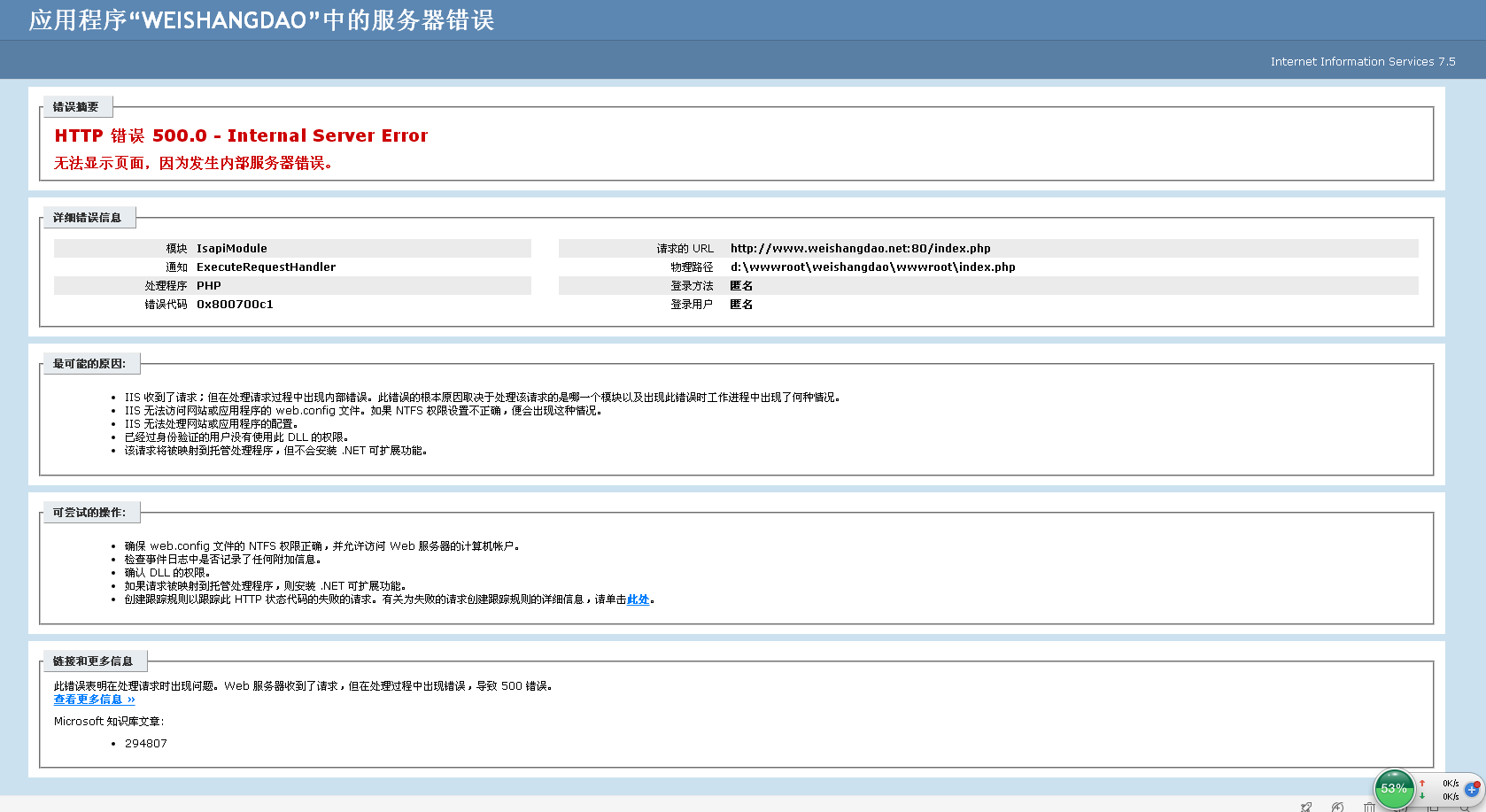Click the 详细错误信息 section label

(87, 218)
